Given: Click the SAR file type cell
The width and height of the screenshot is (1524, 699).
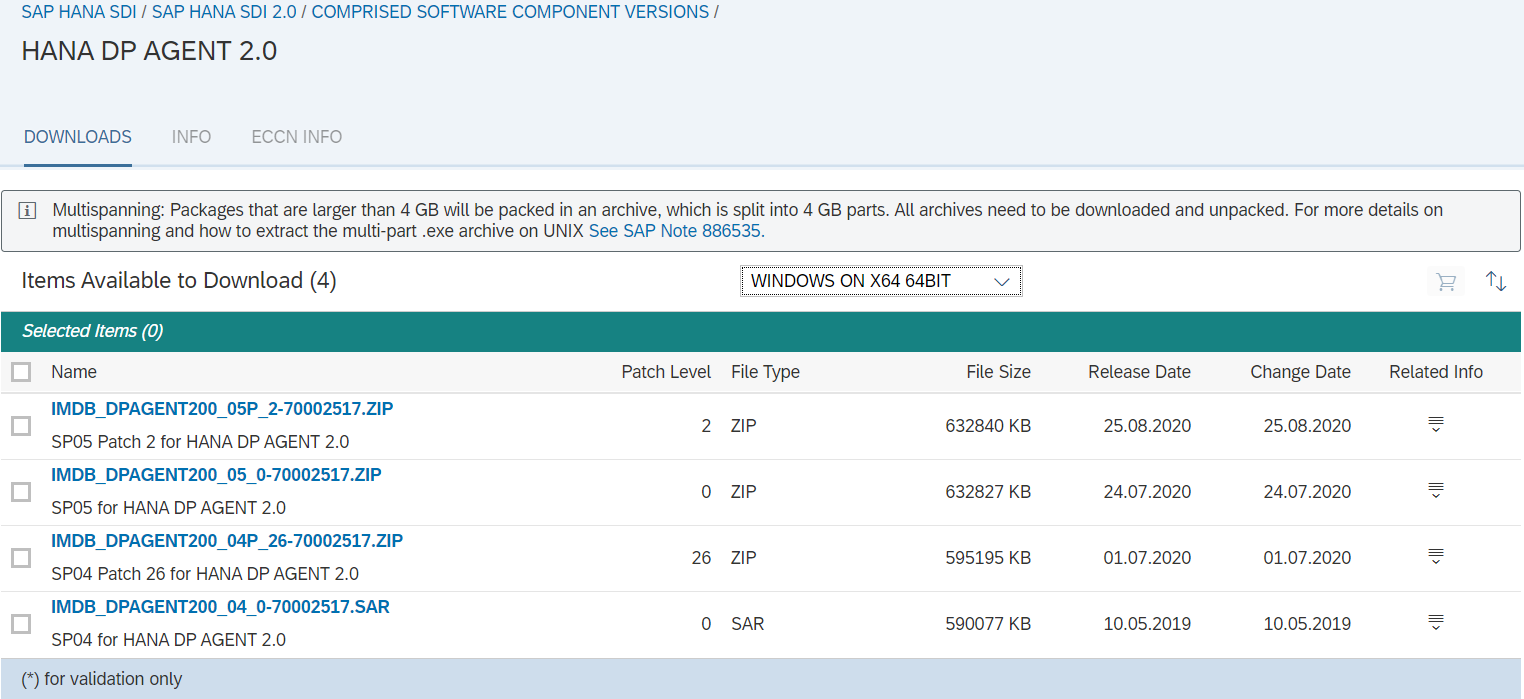Looking at the screenshot, I should click(x=748, y=624).
